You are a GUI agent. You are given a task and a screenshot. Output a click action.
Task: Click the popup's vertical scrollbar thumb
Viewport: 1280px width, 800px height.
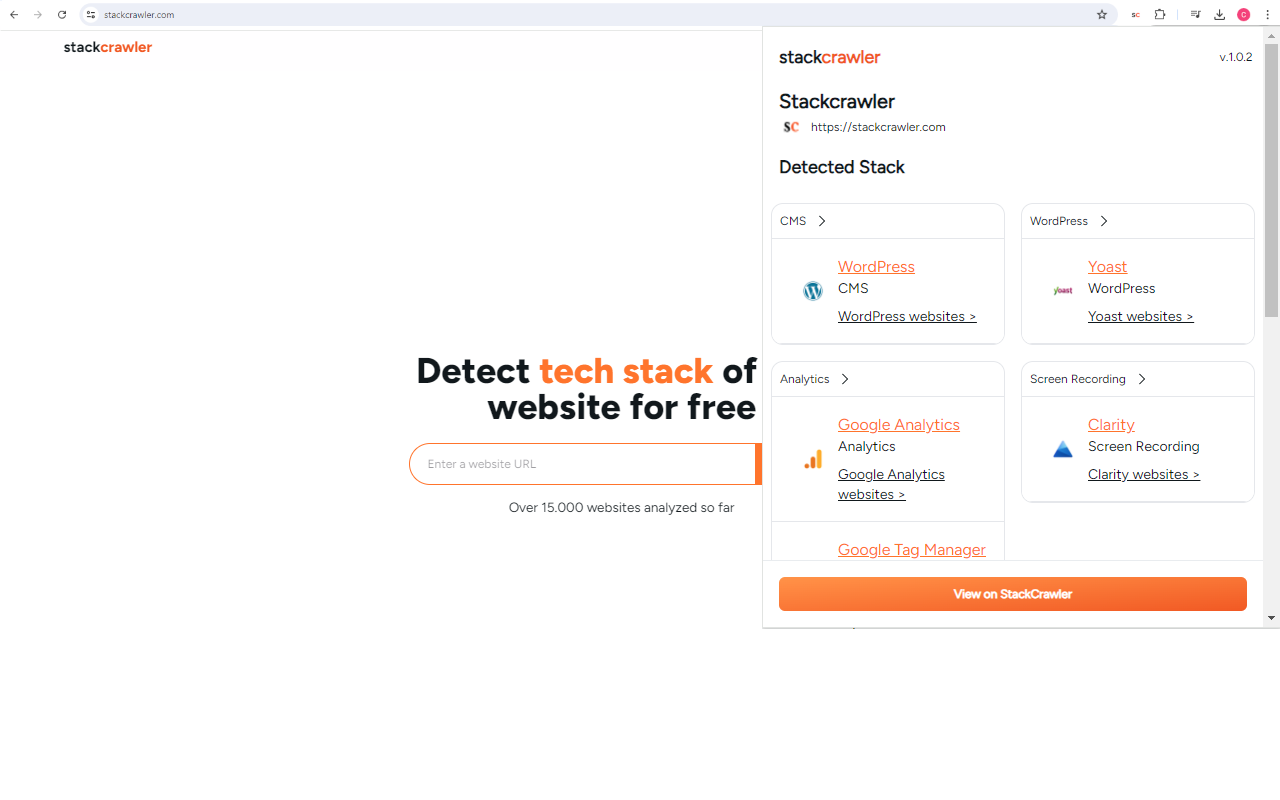click(1272, 180)
